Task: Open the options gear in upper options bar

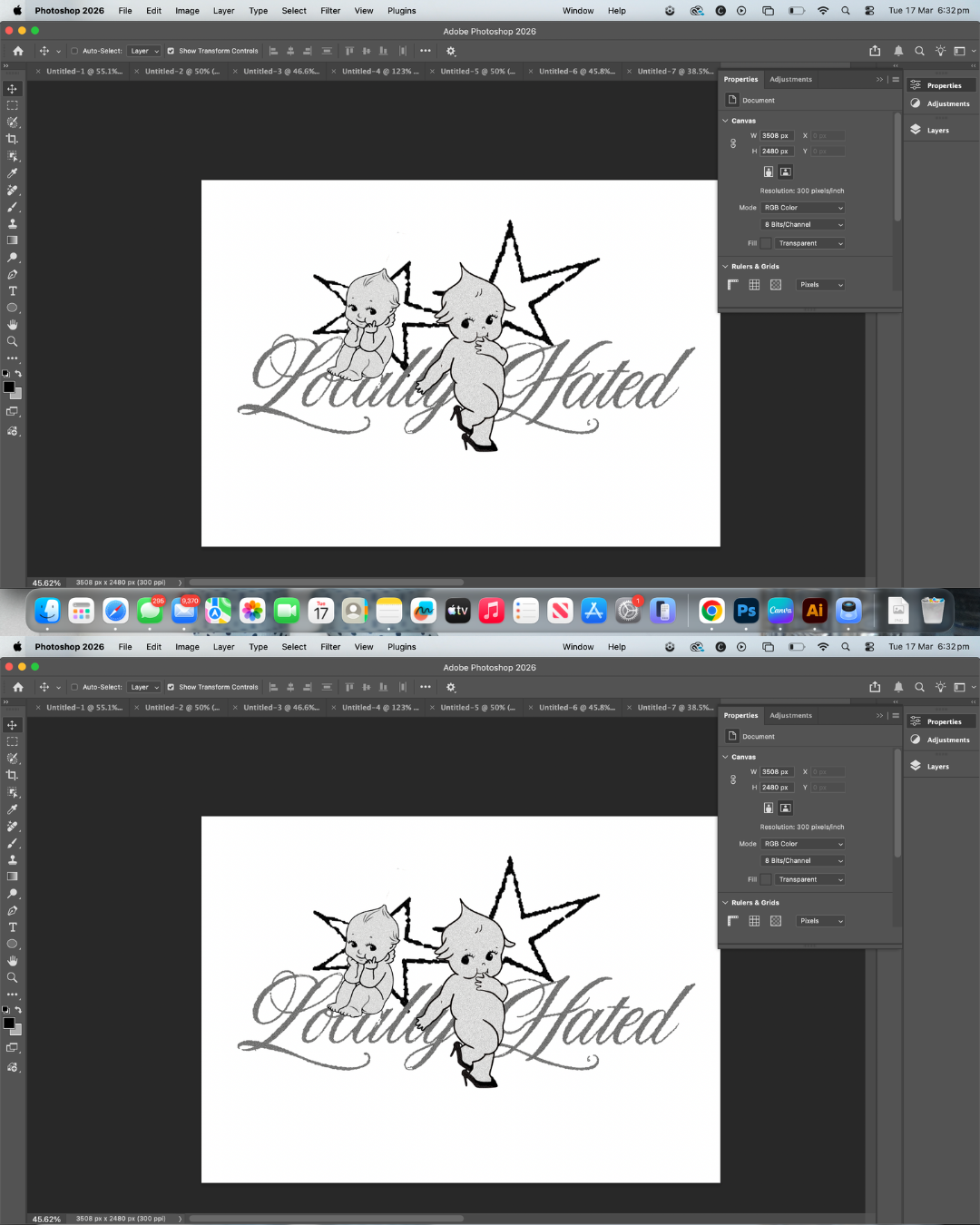Action: 451,51
